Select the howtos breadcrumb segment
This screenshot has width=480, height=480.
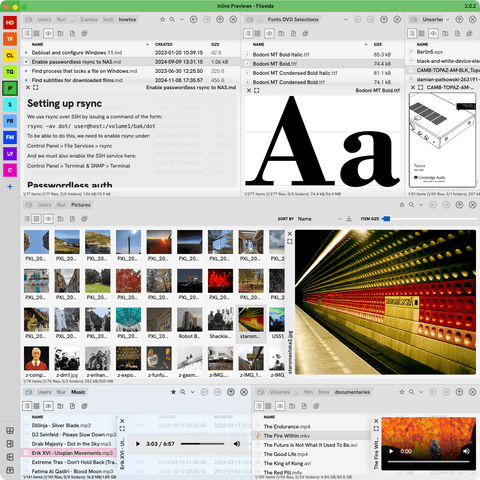click(x=127, y=19)
